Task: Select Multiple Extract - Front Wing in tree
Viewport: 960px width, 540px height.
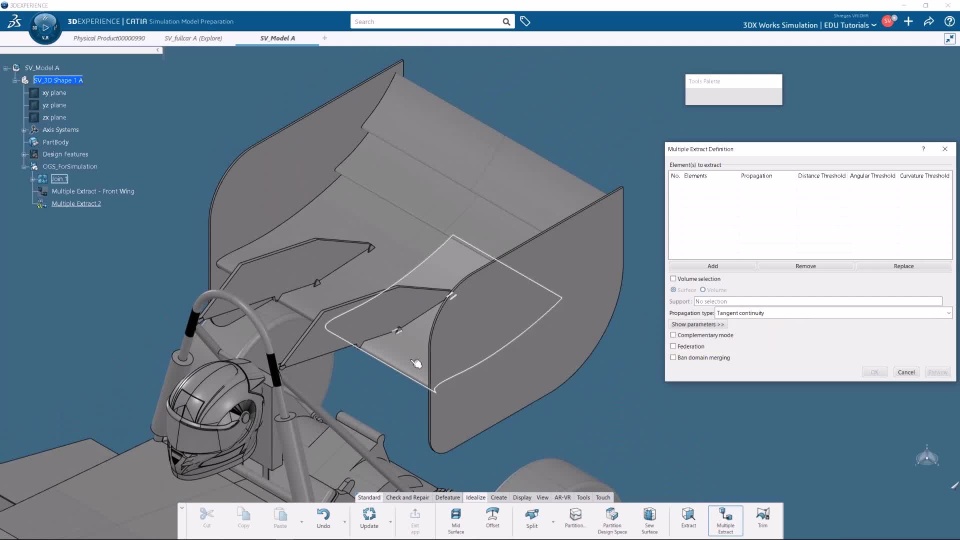Action: (93, 191)
